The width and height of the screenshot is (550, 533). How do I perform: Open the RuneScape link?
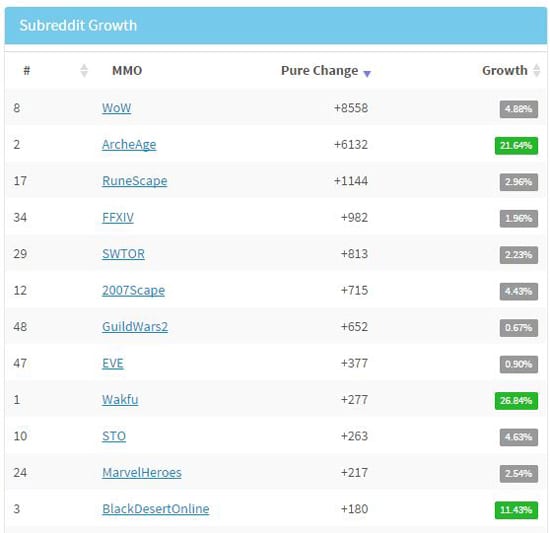point(135,181)
